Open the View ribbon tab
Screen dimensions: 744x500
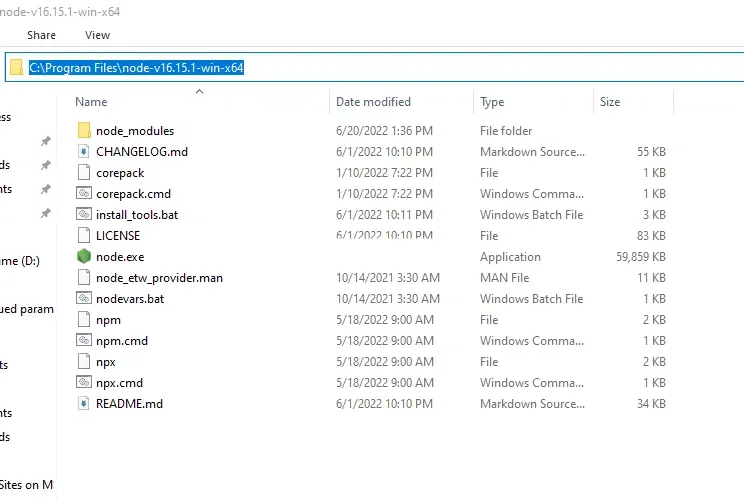pyautogui.click(x=97, y=35)
